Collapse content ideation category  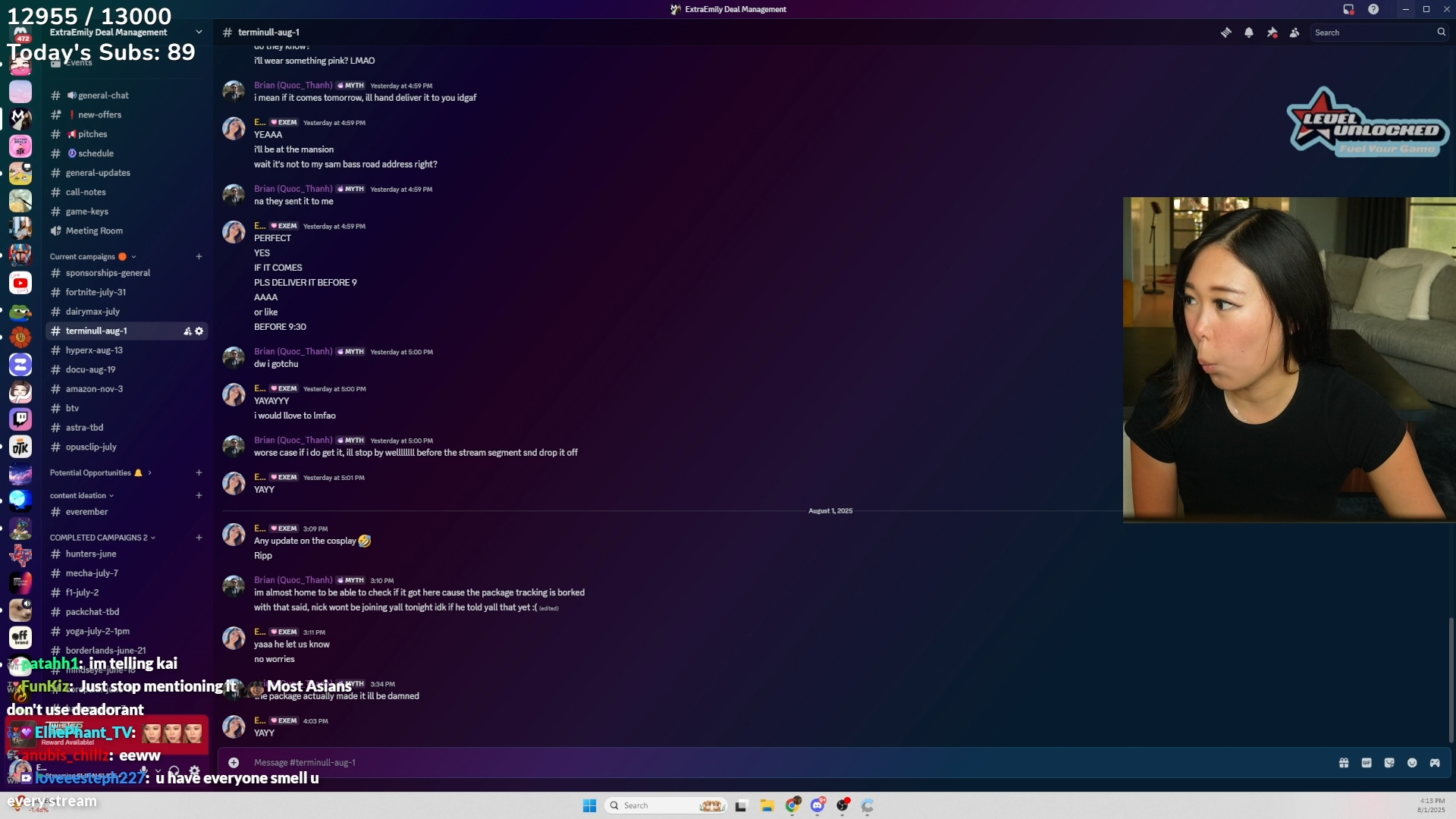(x=81, y=496)
